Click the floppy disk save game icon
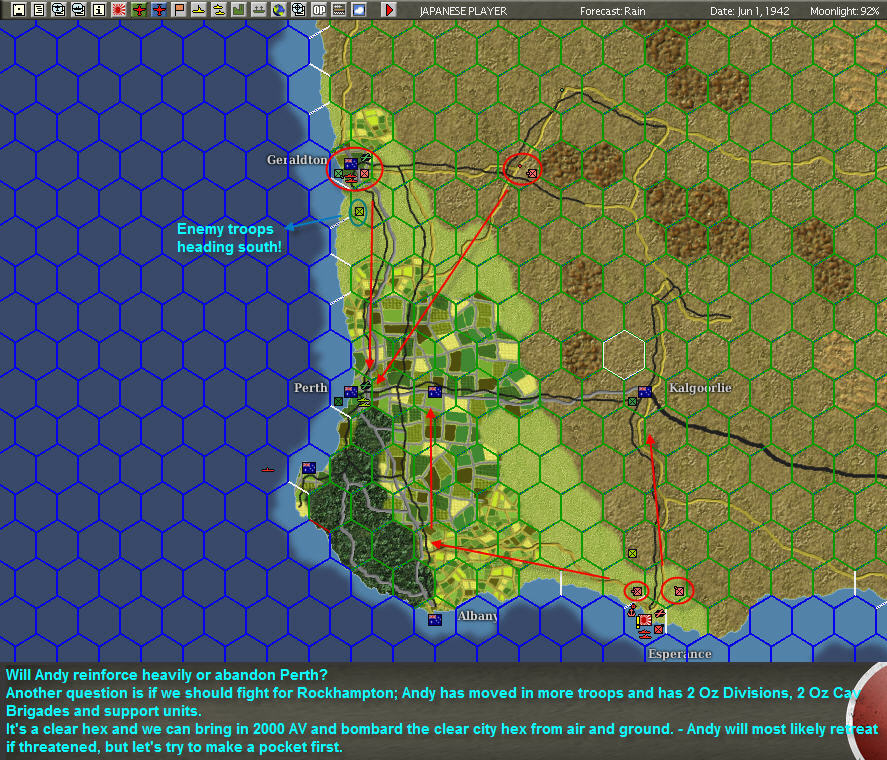The width and height of the screenshot is (887, 760). pyautogui.click(x=19, y=10)
